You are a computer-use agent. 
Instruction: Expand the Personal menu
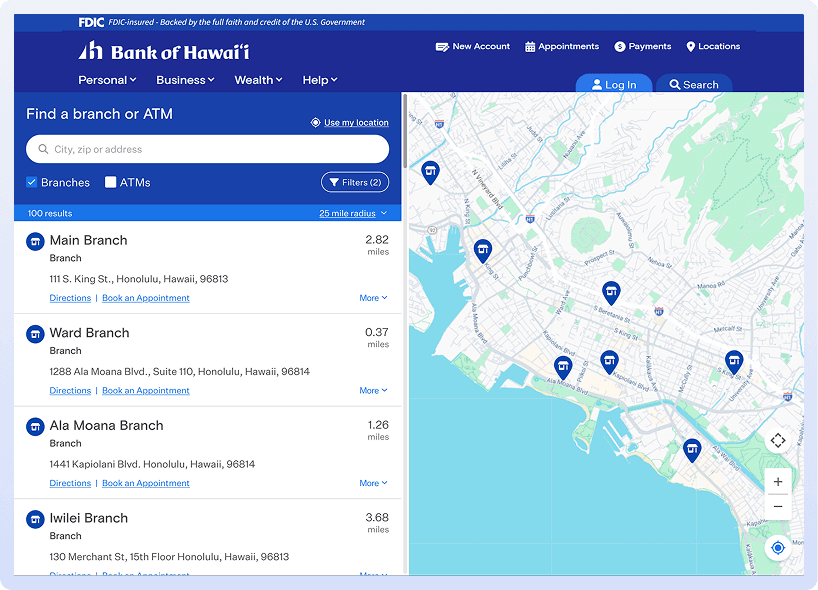107,80
